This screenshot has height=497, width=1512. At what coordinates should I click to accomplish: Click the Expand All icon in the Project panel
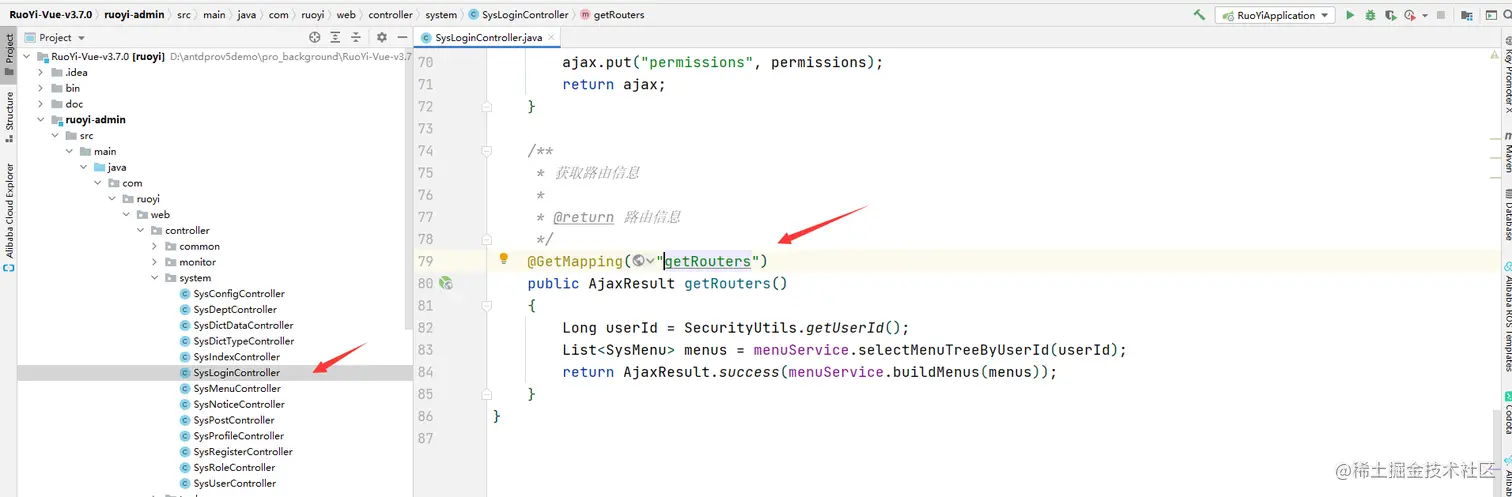pos(335,37)
